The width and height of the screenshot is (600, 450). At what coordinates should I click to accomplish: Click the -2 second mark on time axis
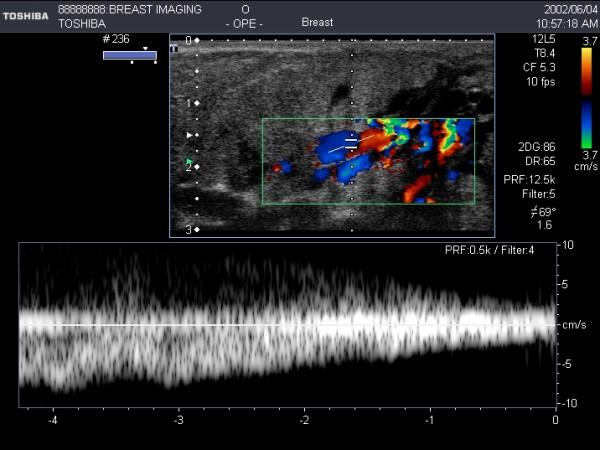304,421
